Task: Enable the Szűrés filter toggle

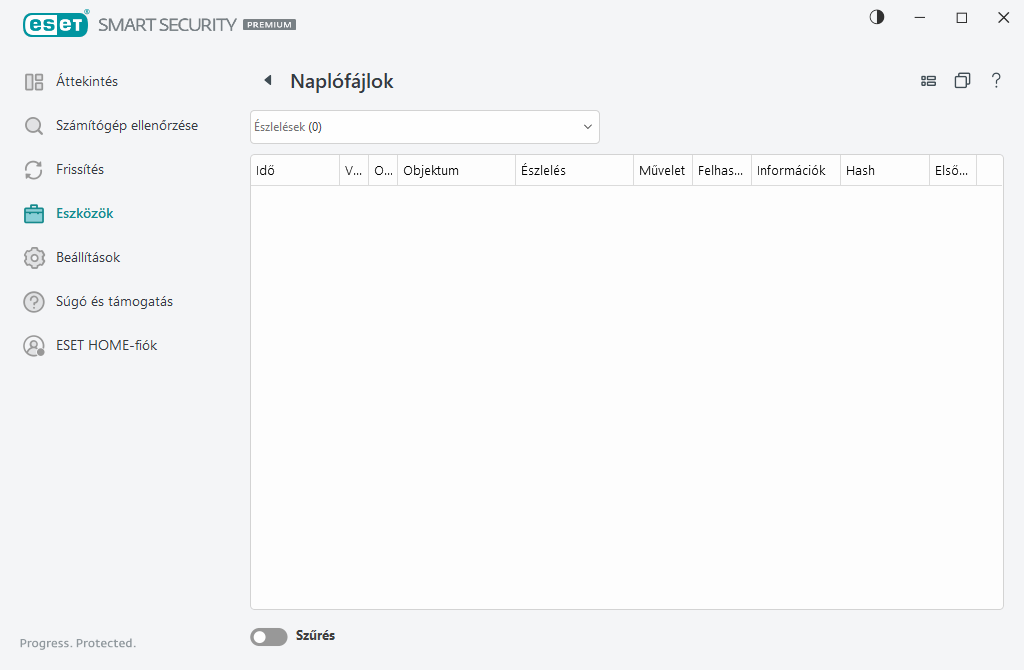Action: tap(268, 636)
